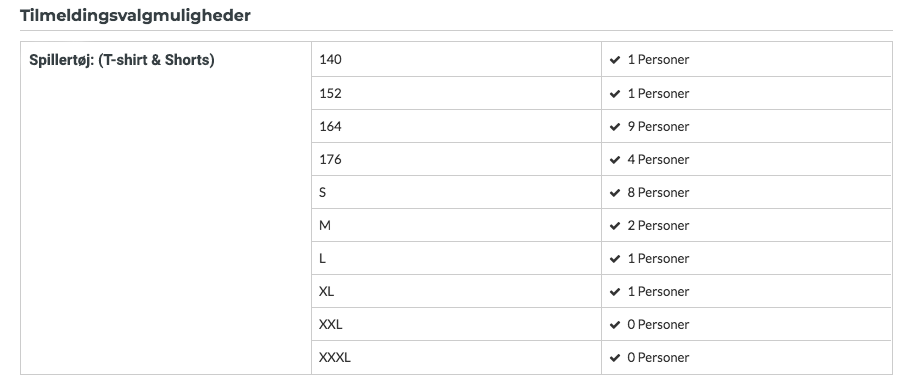Click the 2 Personer count for size M
903x385 pixels.
click(658, 226)
